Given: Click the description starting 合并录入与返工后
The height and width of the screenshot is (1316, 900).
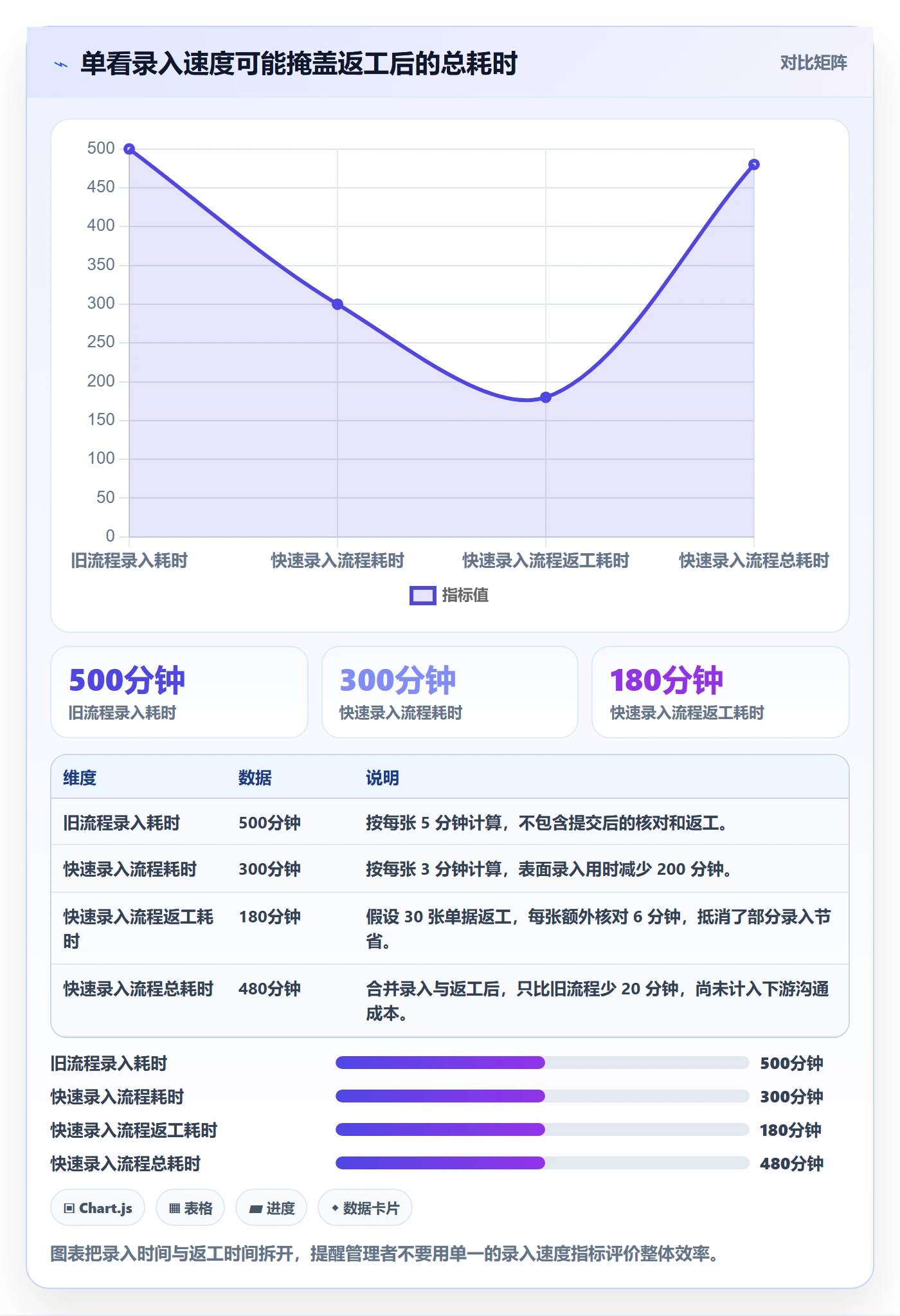Looking at the screenshot, I should point(598,1001).
